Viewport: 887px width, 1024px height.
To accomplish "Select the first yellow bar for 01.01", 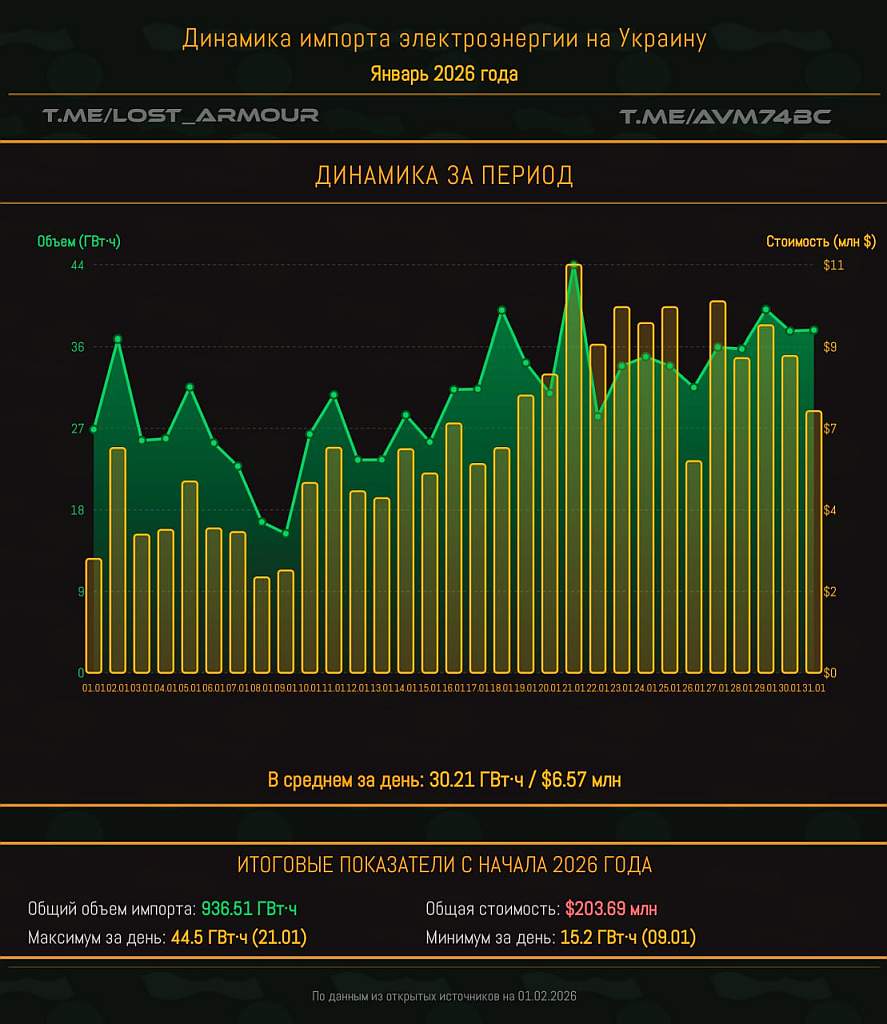I will [94, 615].
